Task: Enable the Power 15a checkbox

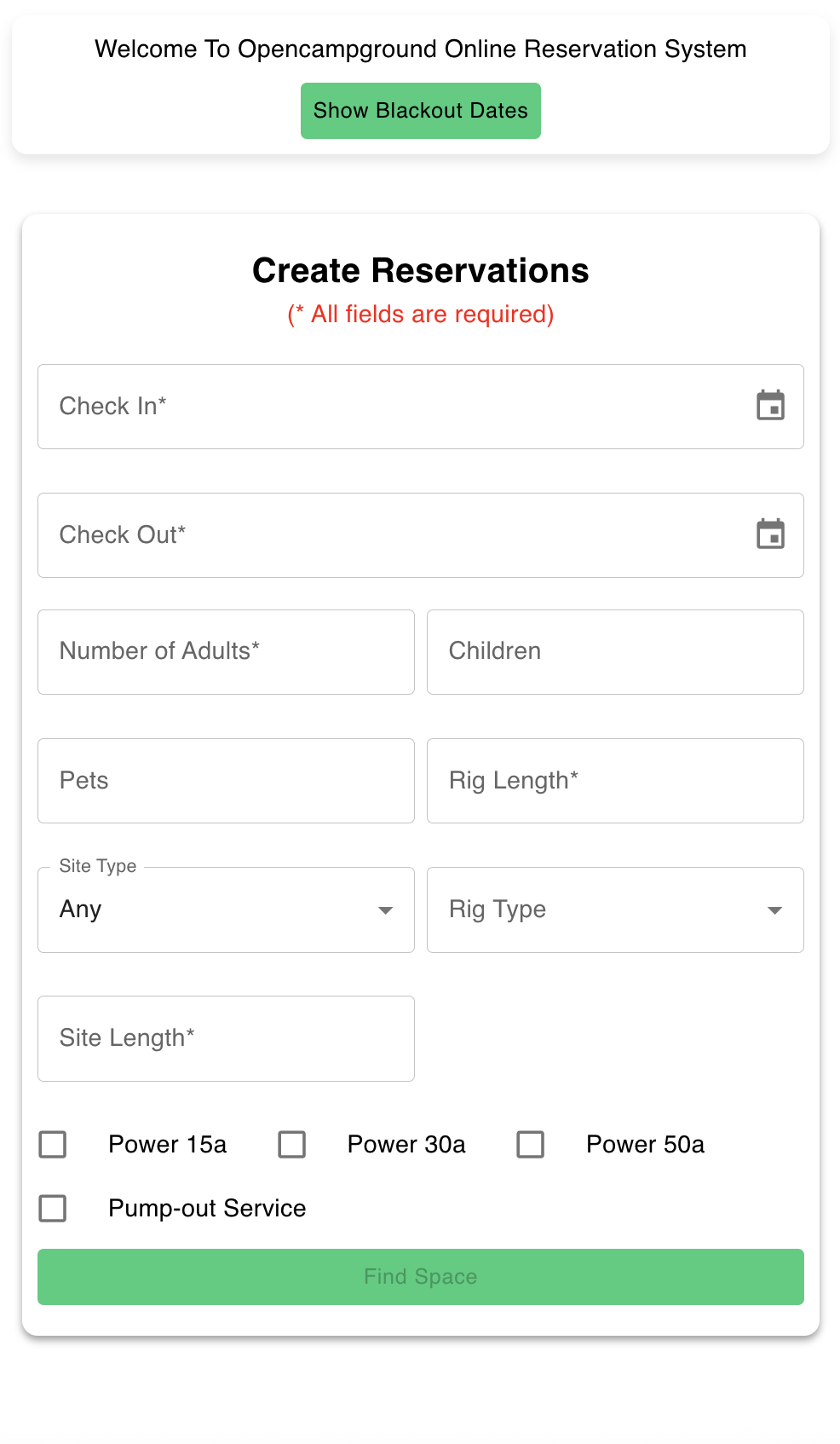Action: tap(53, 1144)
